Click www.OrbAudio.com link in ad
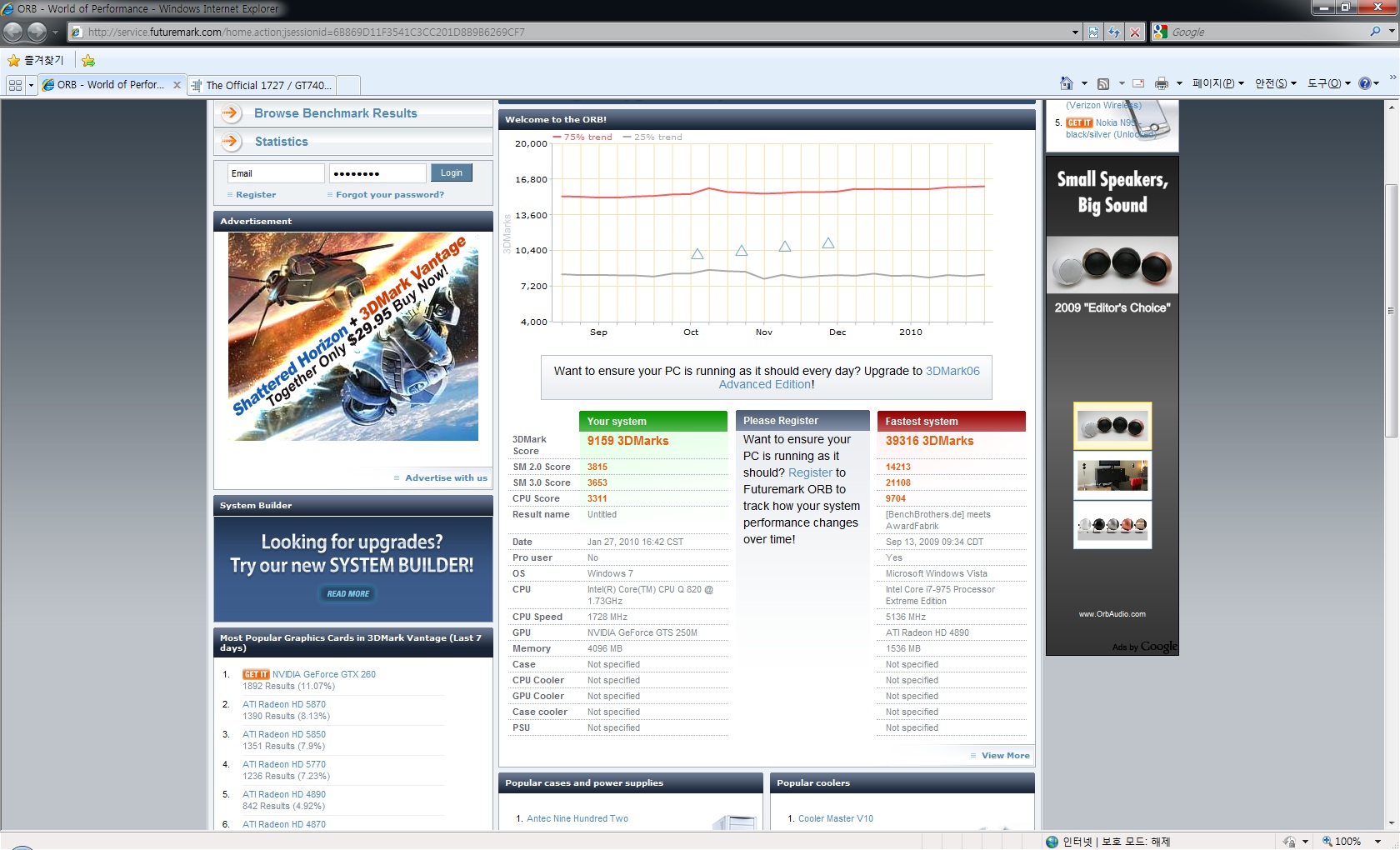Image resolution: width=1400 pixels, height=850 pixels. click(x=1112, y=614)
